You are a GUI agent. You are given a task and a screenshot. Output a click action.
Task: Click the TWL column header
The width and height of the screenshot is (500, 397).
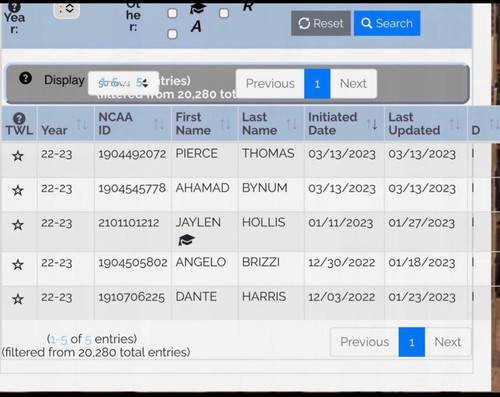coord(19,124)
